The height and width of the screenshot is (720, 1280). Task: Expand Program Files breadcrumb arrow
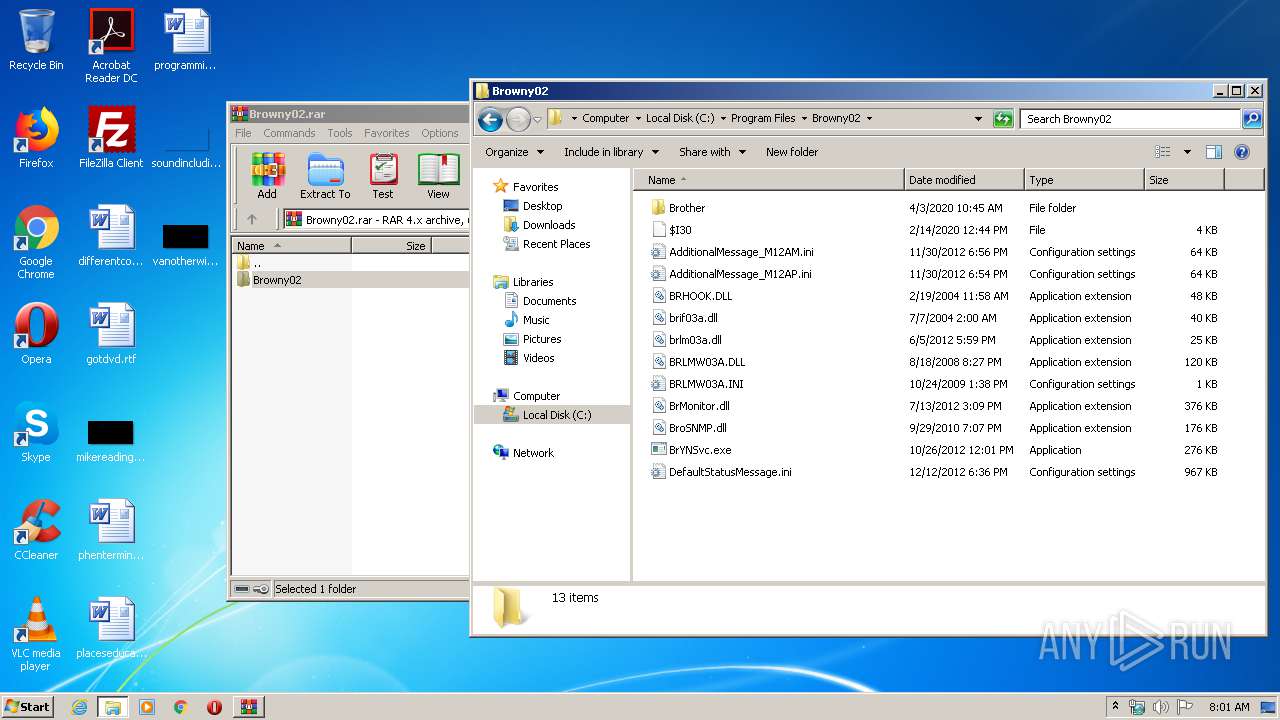click(803, 118)
